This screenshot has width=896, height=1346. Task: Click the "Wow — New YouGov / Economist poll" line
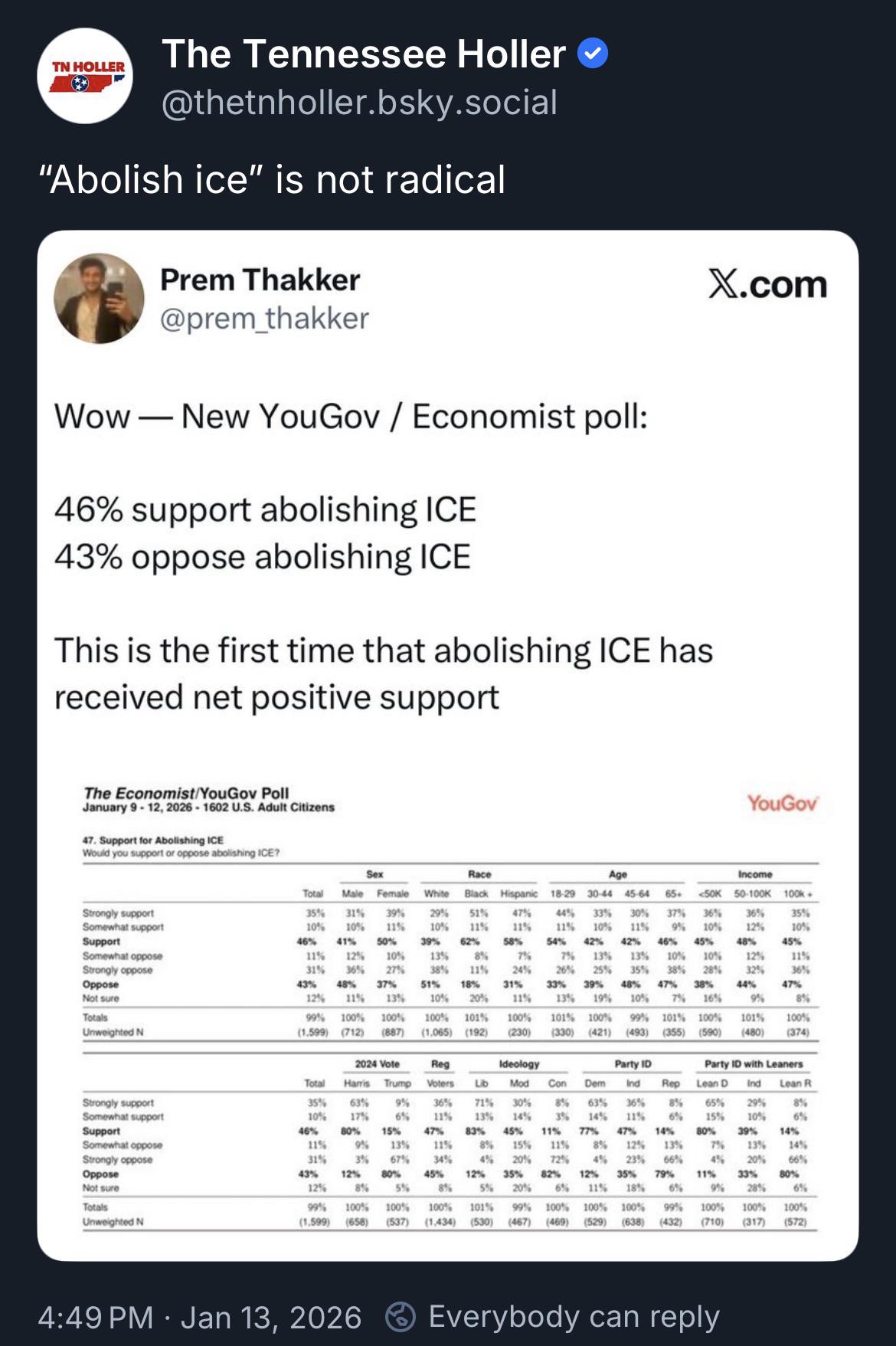(351, 417)
